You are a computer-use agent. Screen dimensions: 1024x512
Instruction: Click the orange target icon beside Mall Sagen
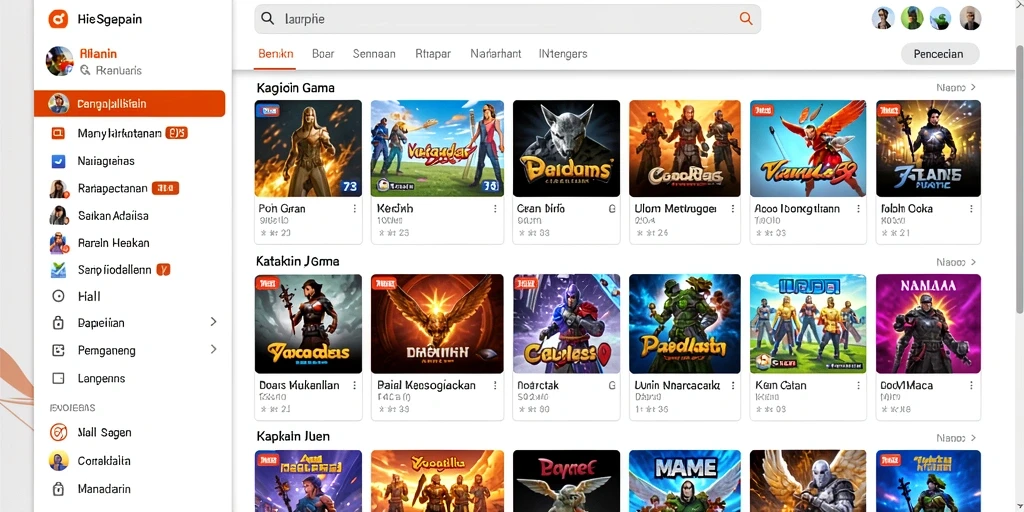[58, 432]
